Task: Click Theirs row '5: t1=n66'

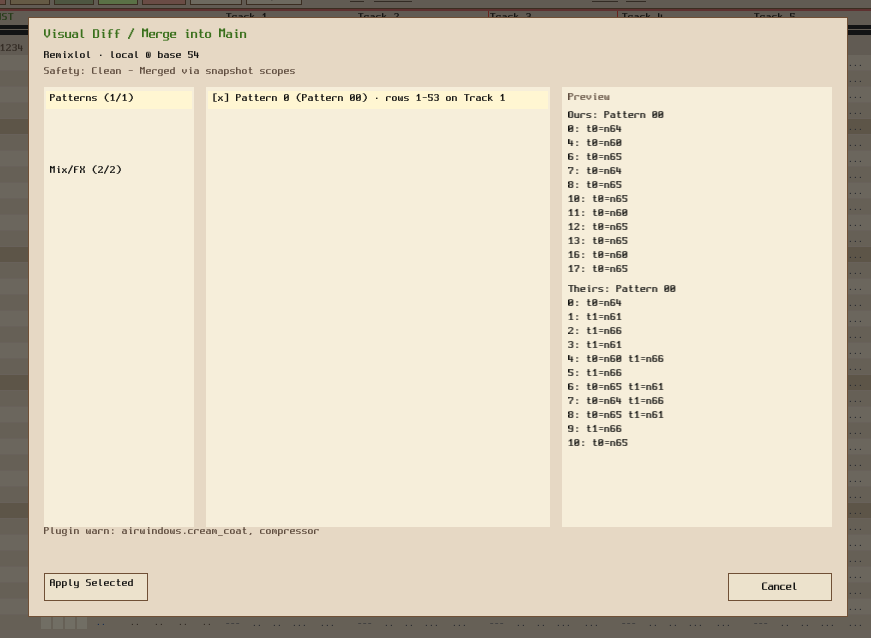Action: point(594,373)
